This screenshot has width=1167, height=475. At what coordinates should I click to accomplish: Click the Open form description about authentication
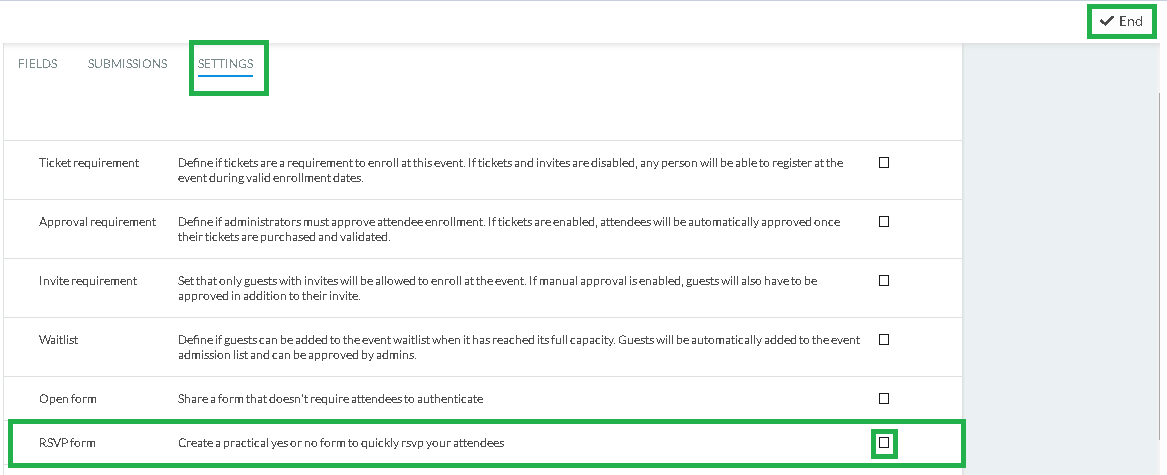[330, 399]
